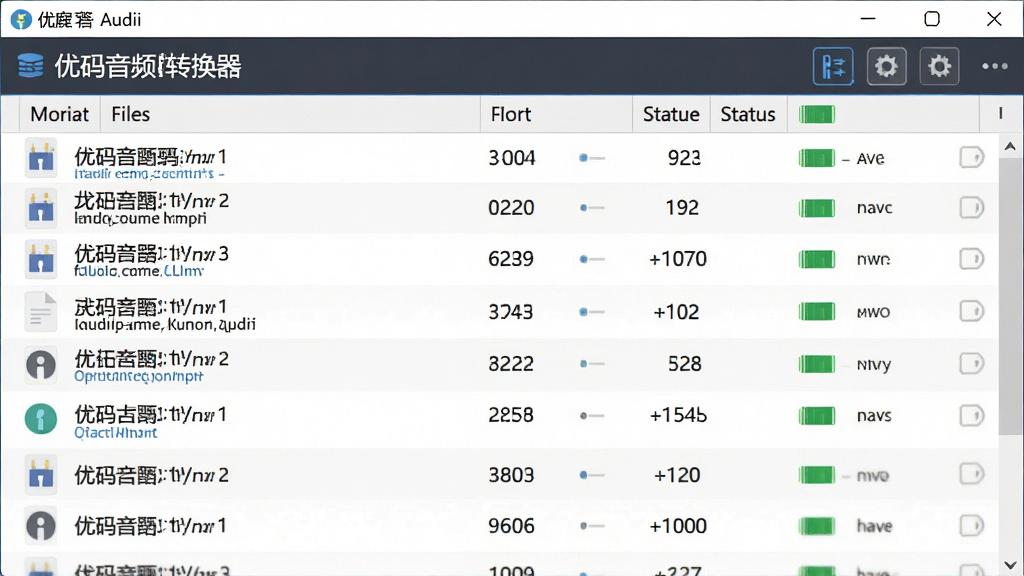Click the dark round icon in the 9606 row
This screenshot has height=576, width=1024.
click(41, 526)
